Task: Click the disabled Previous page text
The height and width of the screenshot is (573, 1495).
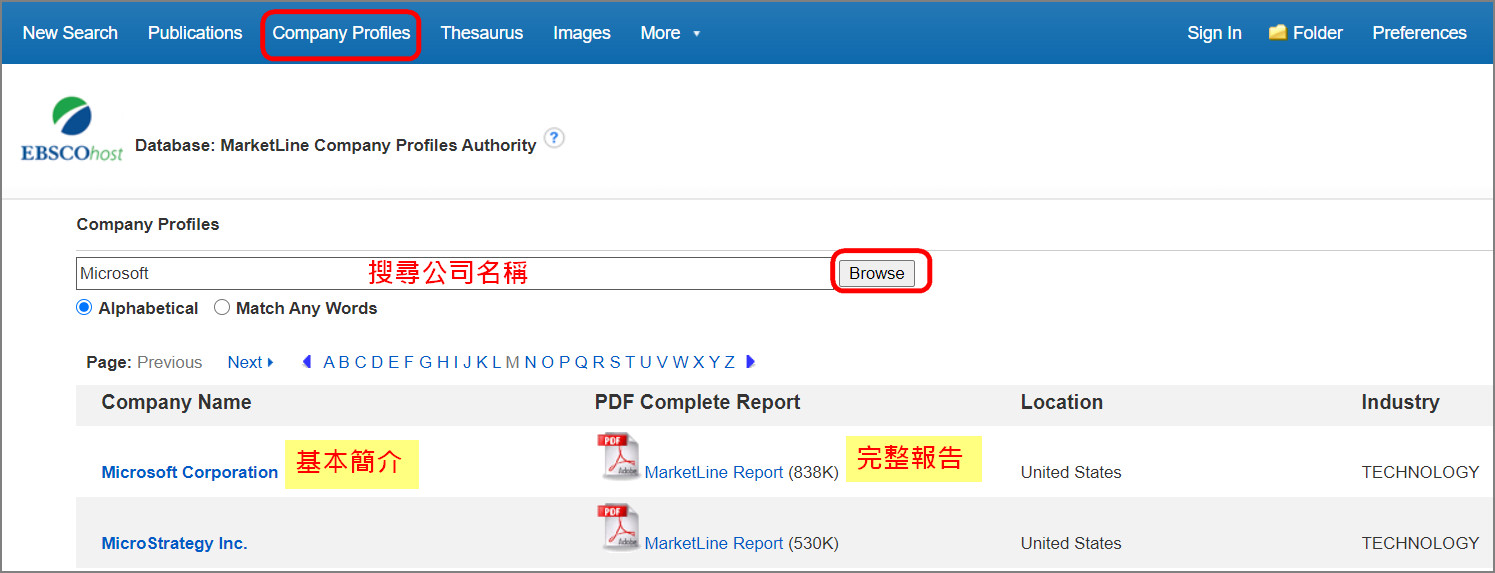Action: (169, 362)
